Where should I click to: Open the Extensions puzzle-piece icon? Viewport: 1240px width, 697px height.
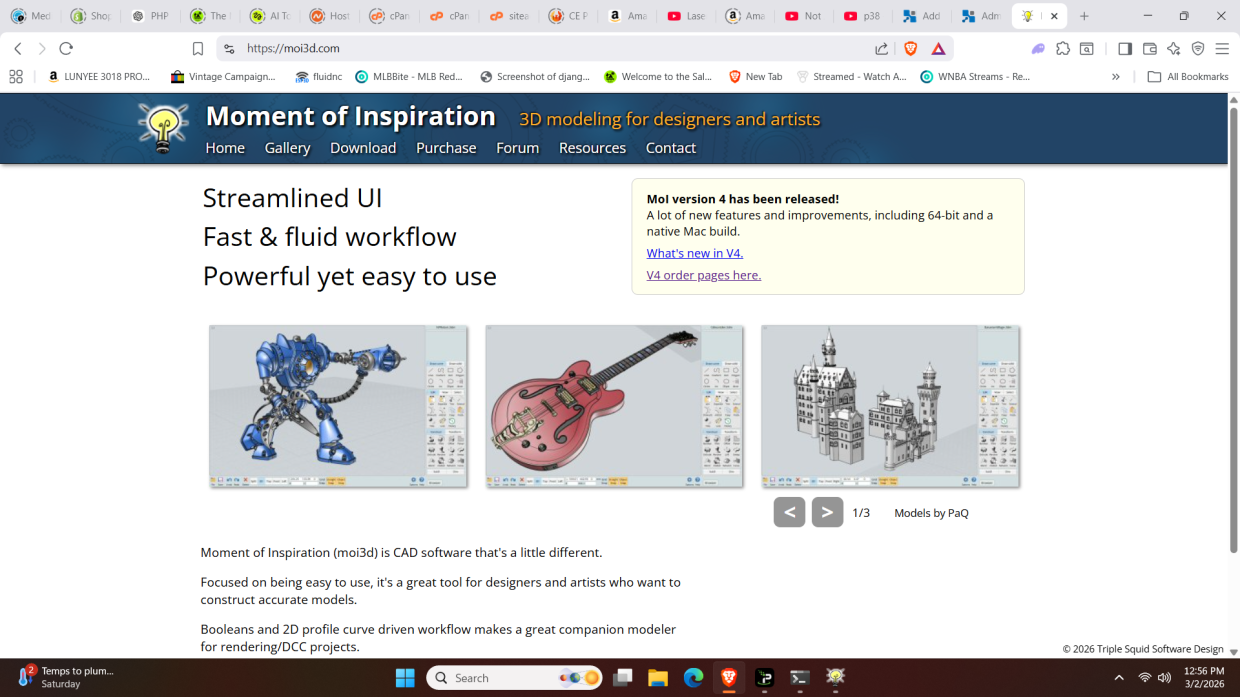[x=1062, y=47]
